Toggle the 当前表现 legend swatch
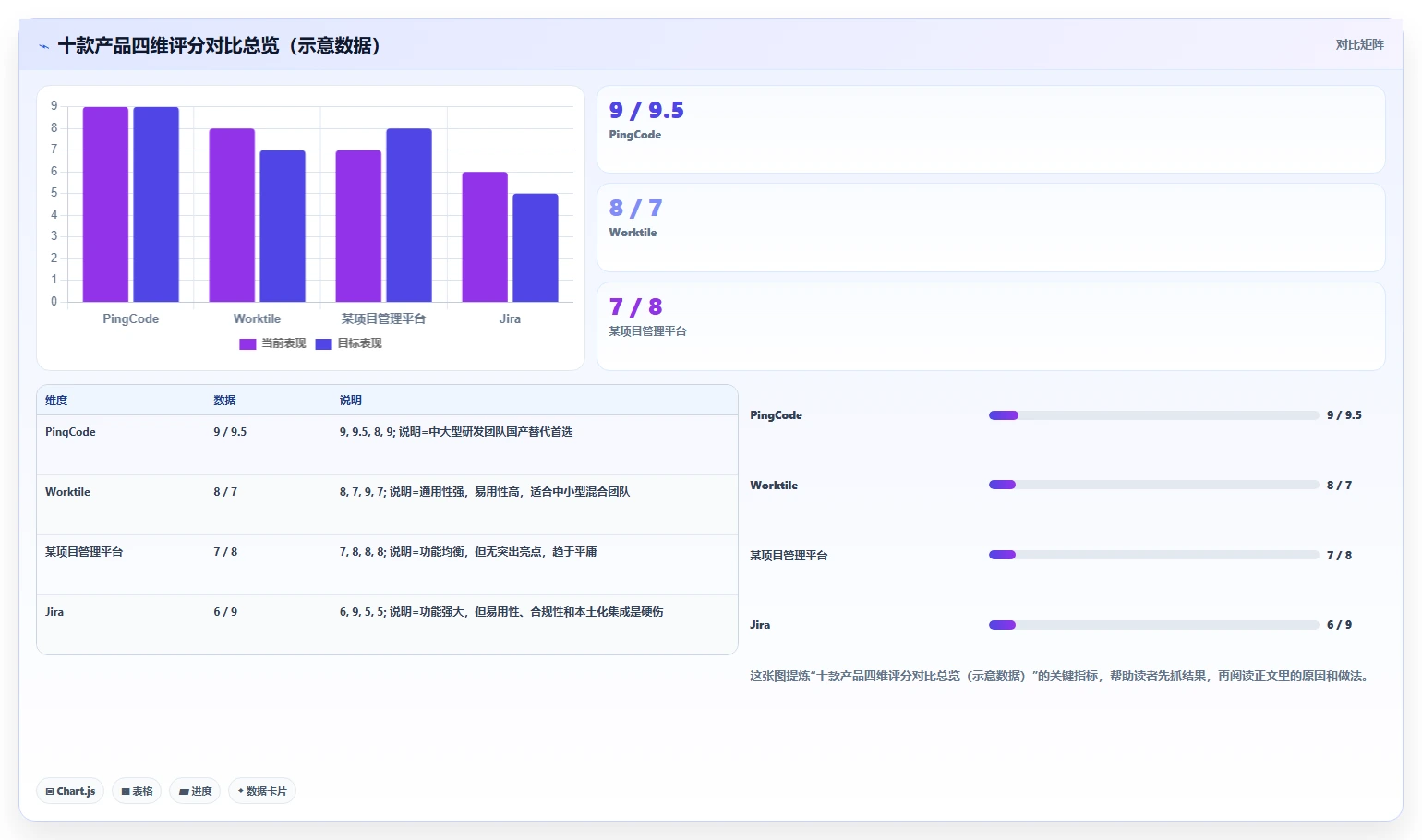The image size is (1422, 840). point(247,343)
